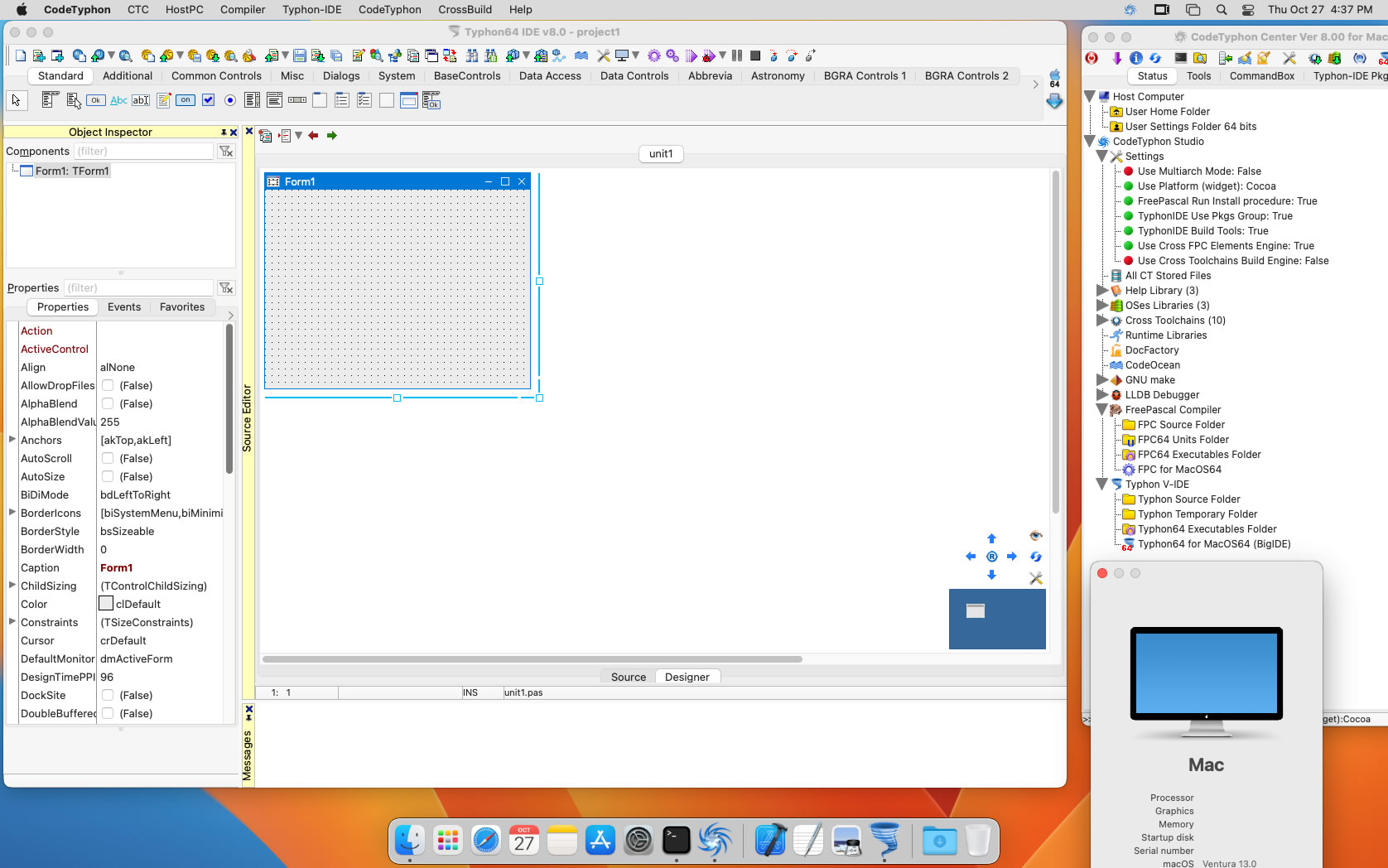This screenshot has height=868, width=1388.
Task: Pick the TCheckBox component in Standard palette
Action: (x=208, y=100)
